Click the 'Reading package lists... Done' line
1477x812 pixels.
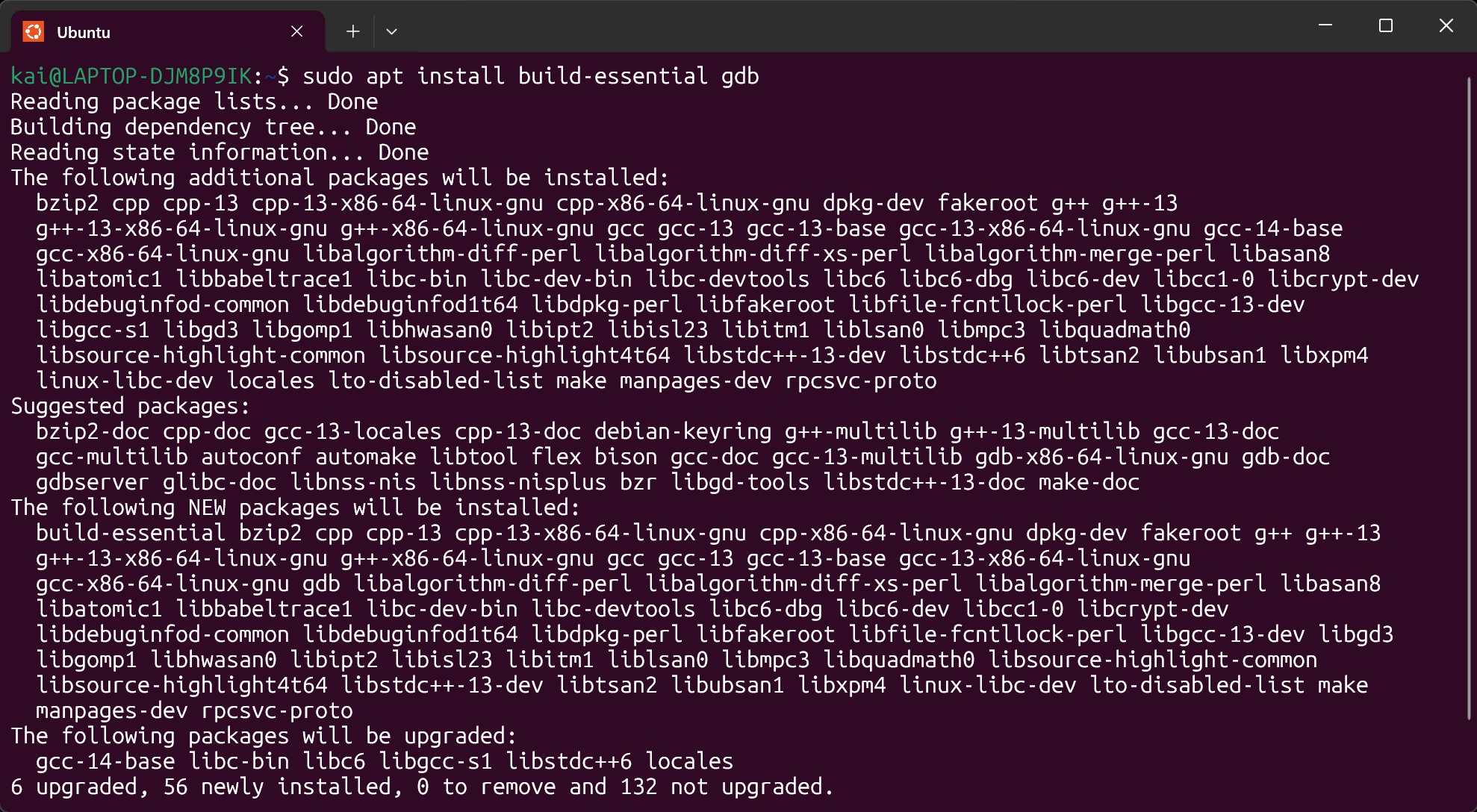[194, 101]
